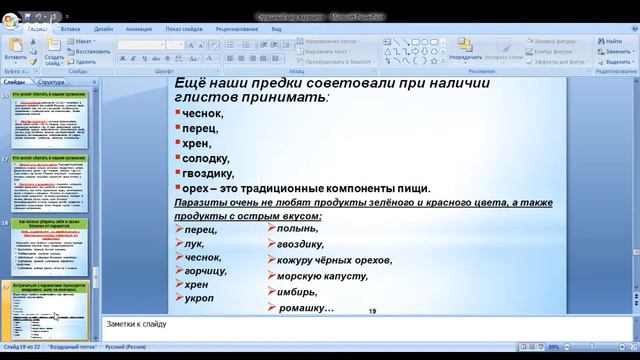Toggle bold (Ж) formatting
This screenshot has height=360, width=640.
(122, 59)
